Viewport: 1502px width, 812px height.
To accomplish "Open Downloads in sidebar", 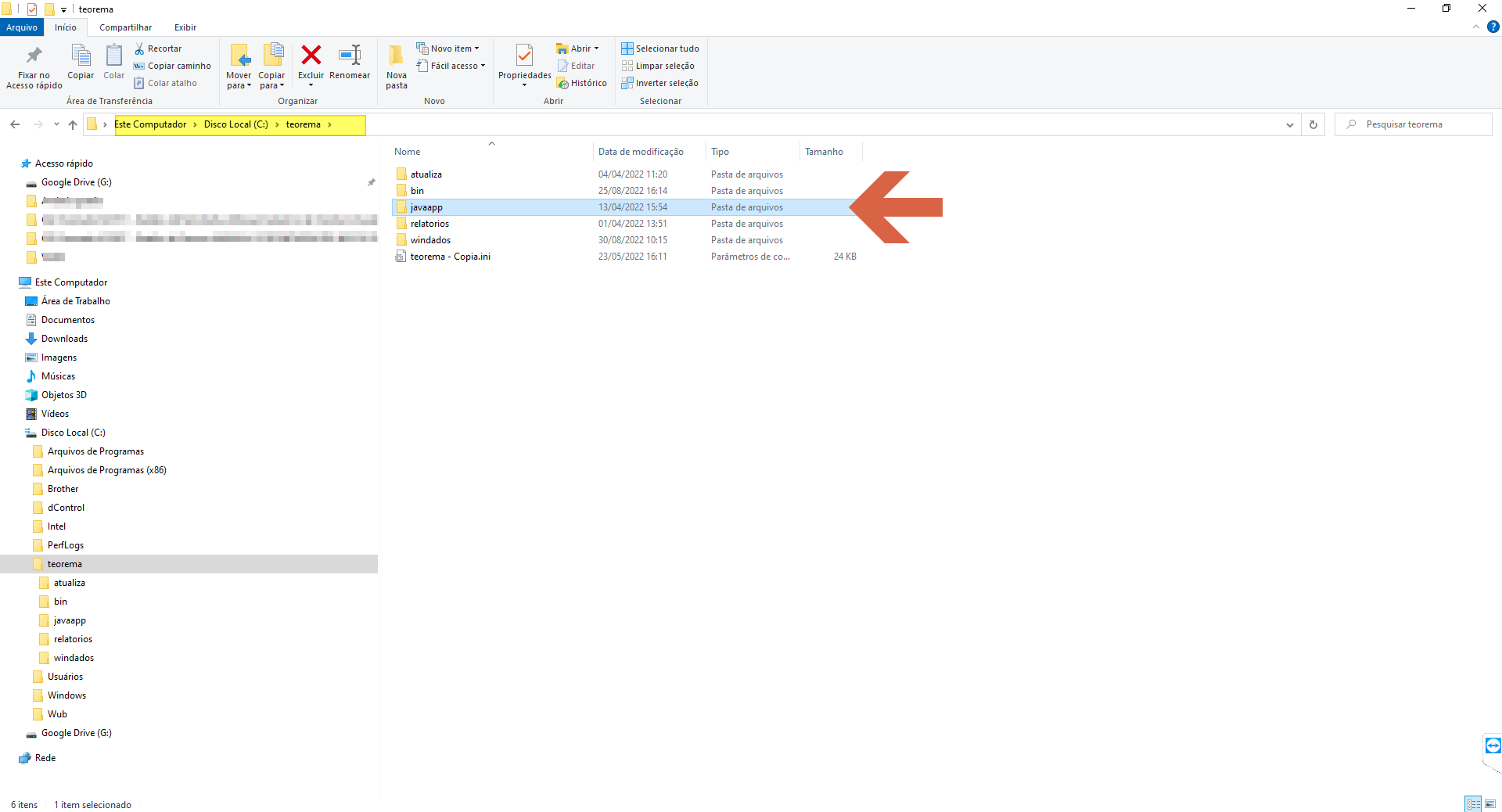I will (65, 339).
